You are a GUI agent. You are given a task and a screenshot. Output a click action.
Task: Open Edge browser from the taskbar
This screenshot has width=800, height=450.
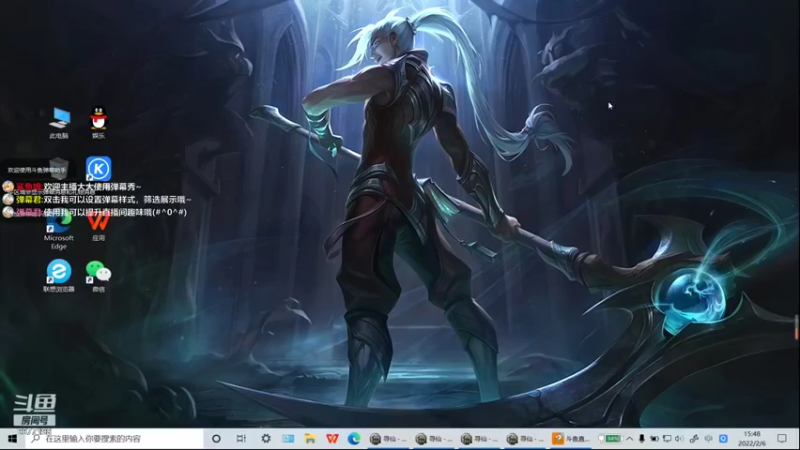click(354, 439)
